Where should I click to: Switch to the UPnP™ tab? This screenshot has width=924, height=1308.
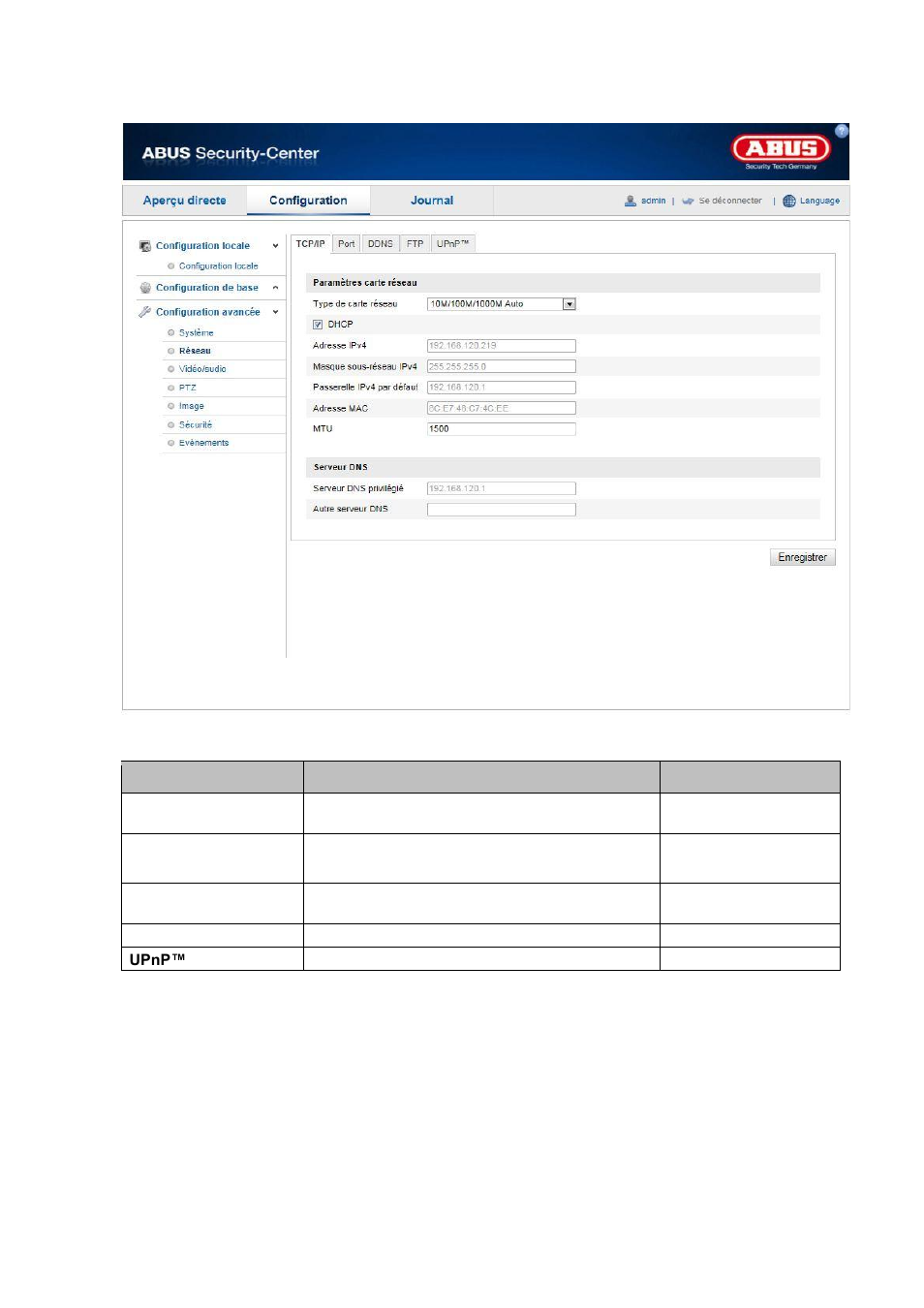click(x=452, y=244)
